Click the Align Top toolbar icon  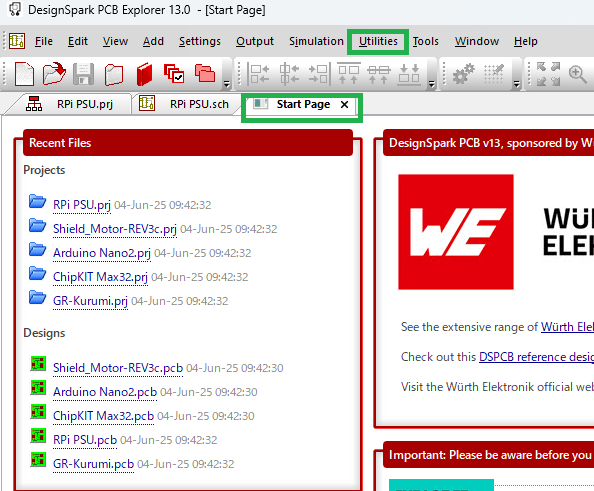[x=349, y=73]
